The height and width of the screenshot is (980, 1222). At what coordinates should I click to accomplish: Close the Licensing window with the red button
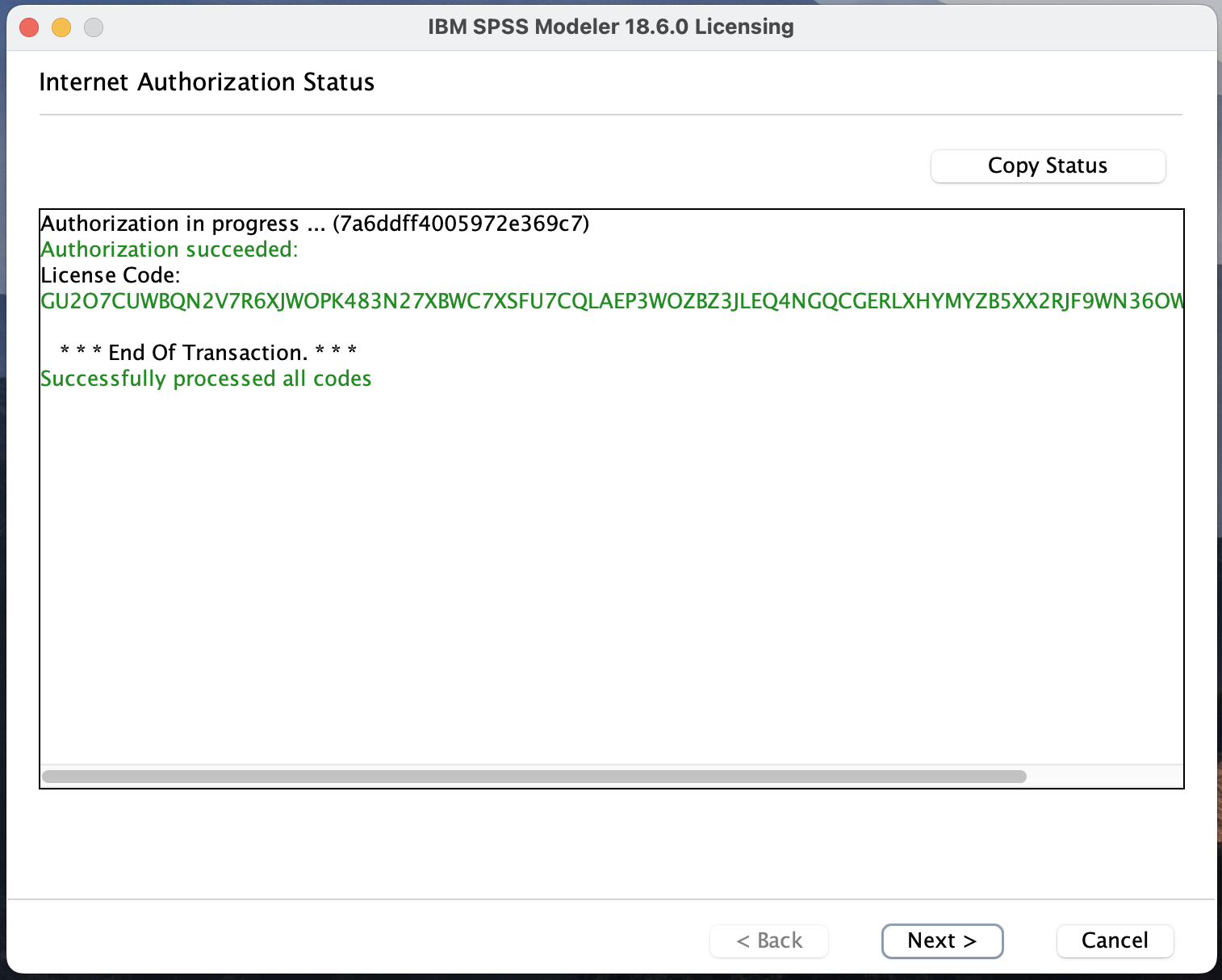pos(29,27)
